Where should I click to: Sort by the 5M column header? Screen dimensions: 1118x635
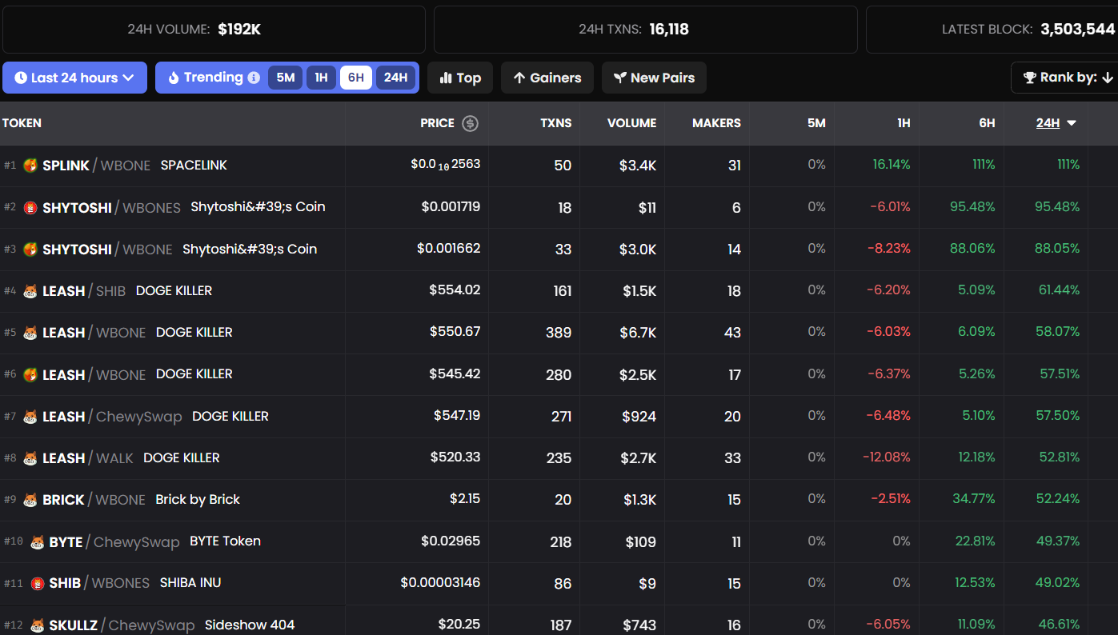[x=816, y=123]
